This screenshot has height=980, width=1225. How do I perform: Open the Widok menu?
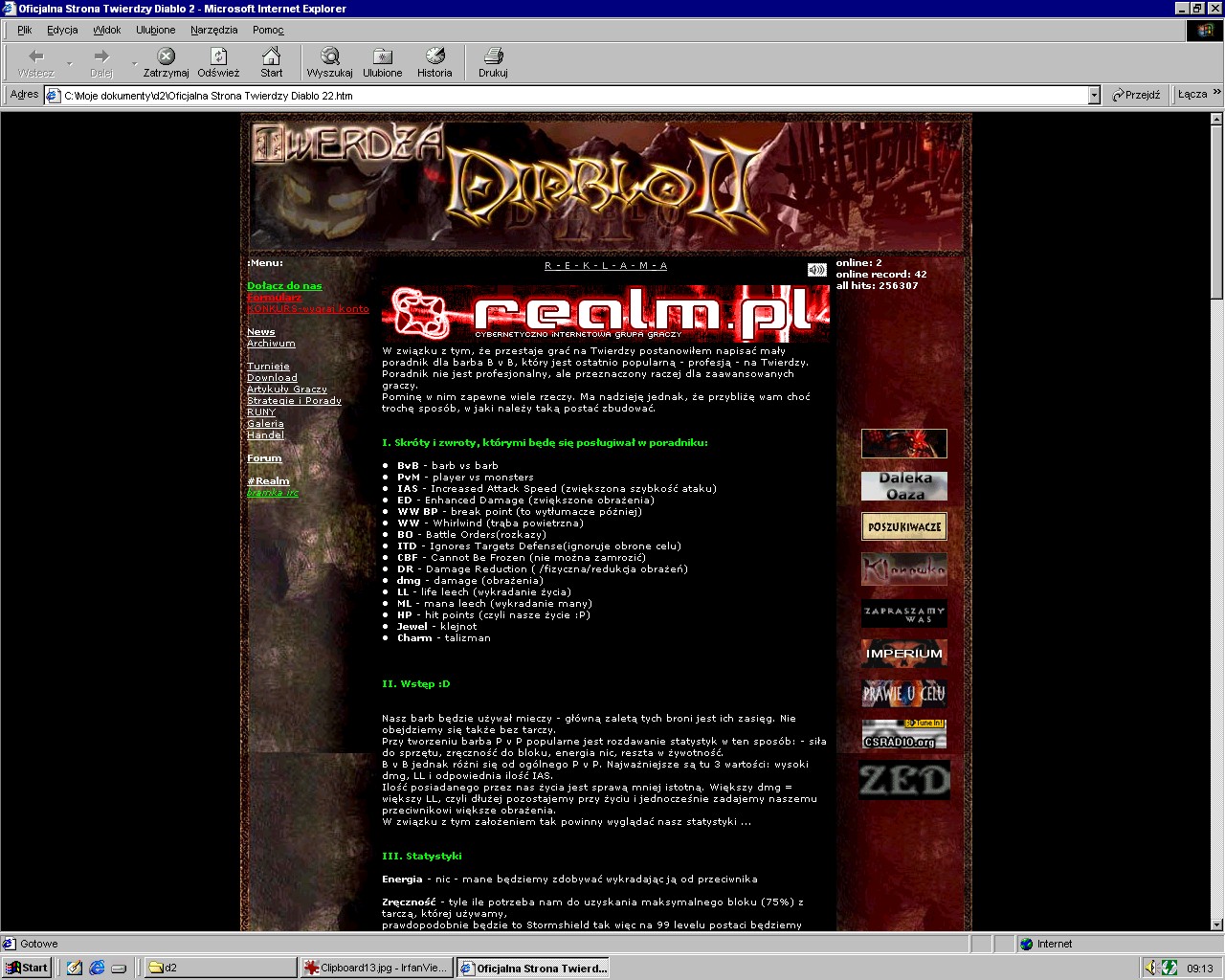[x=106, y=30]
